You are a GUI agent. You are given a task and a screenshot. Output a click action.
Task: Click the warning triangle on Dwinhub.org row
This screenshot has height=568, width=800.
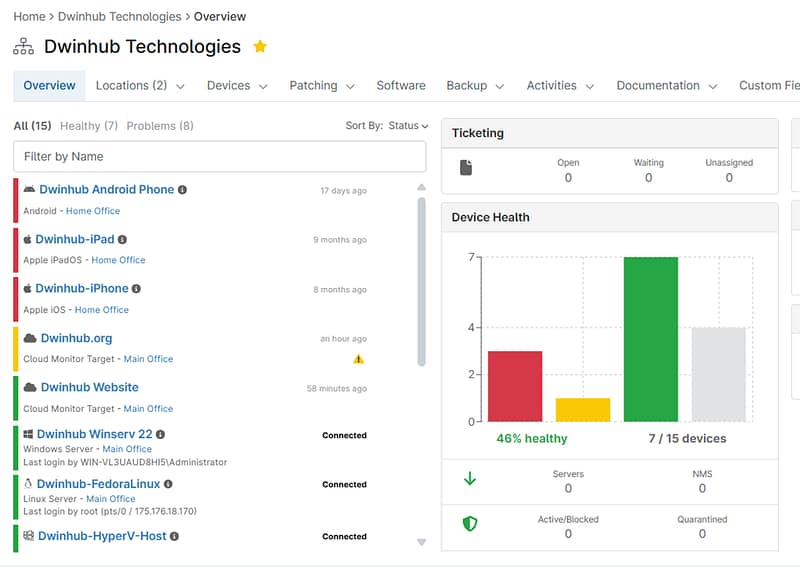tap(359, 359)
